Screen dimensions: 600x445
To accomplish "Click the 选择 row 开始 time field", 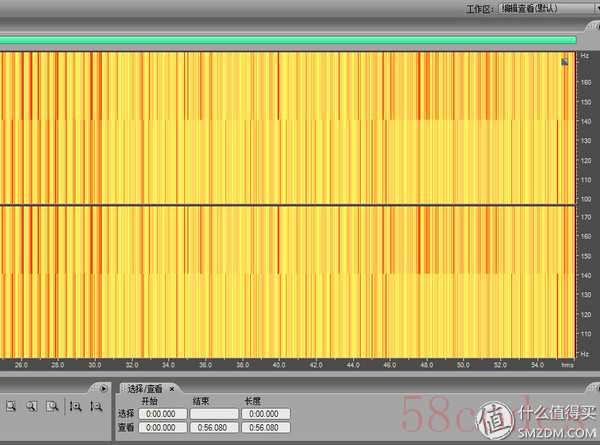I will [x=163, y=414].
